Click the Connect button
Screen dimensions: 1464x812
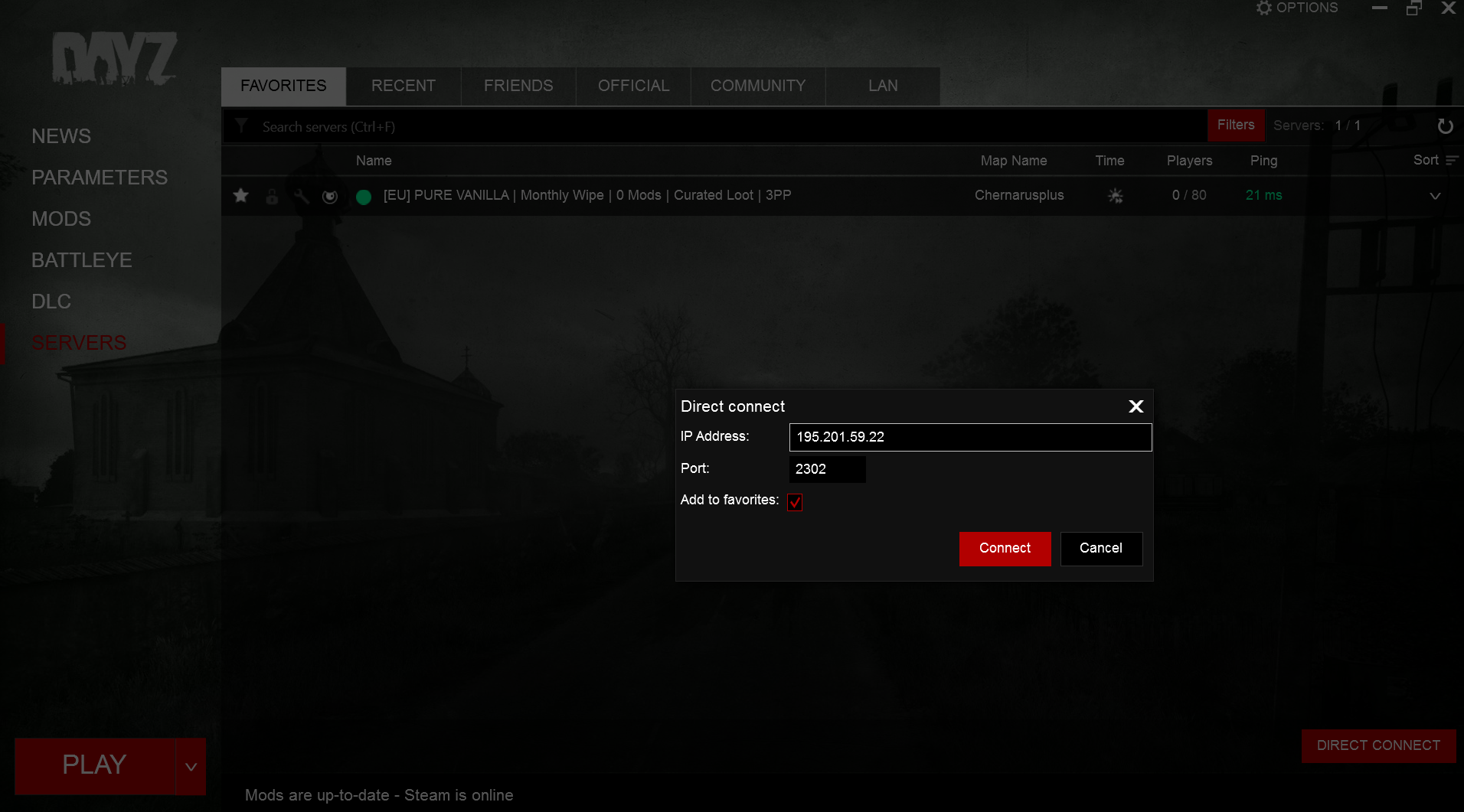pos(1005,549)
